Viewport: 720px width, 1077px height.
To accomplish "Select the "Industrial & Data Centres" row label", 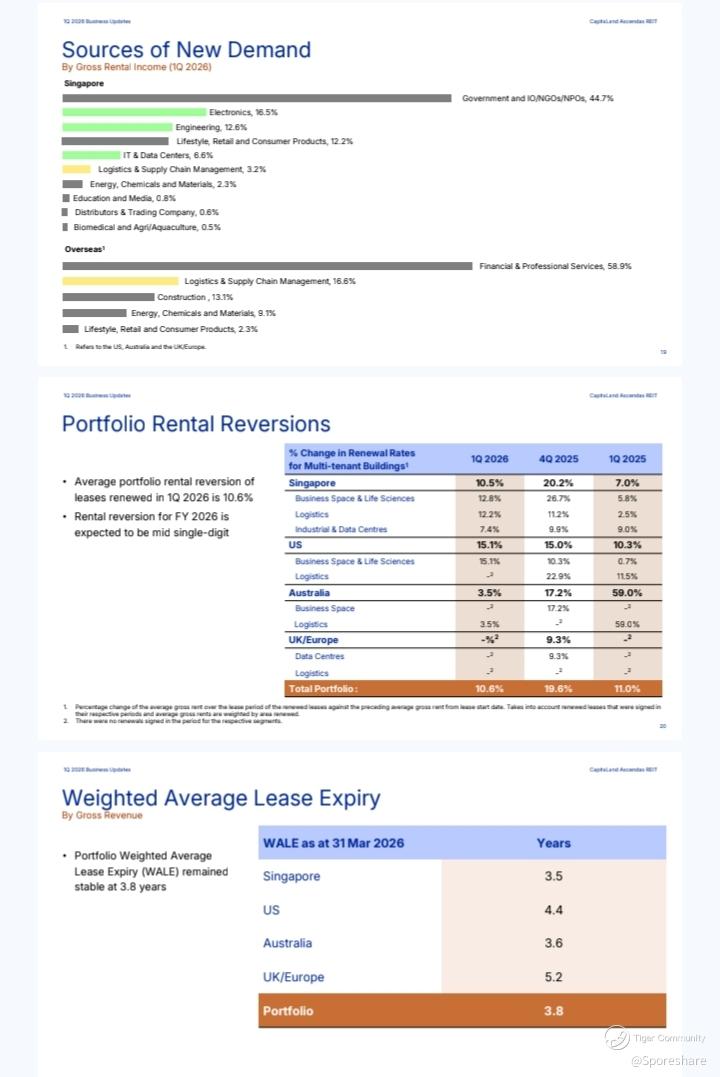I will 341,530.
